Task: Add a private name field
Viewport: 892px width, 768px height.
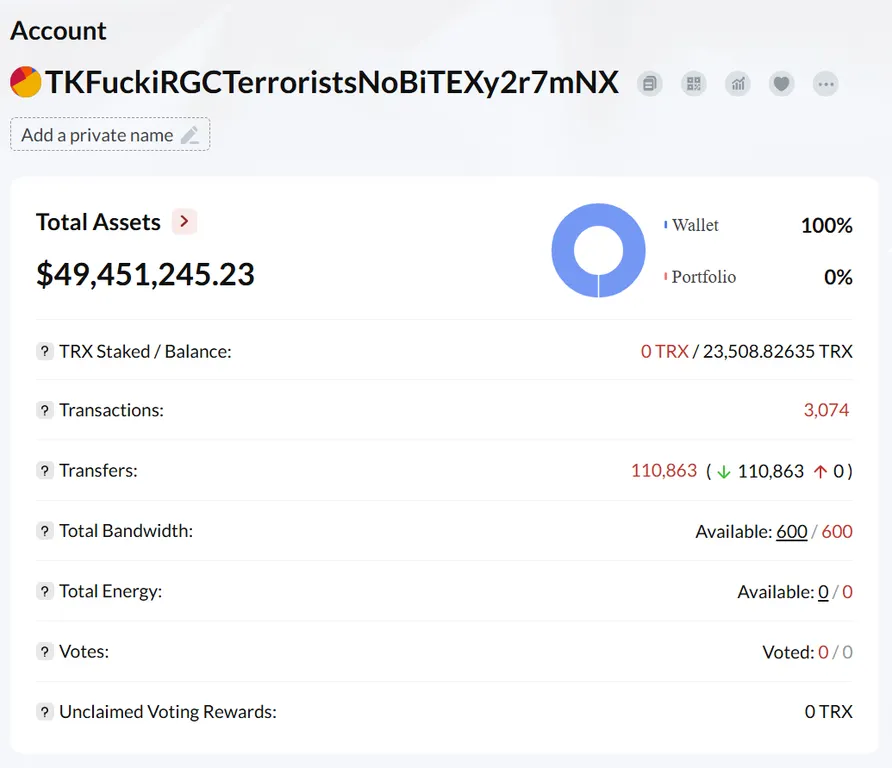Action: pyautogui.click(x=110, y=134)
